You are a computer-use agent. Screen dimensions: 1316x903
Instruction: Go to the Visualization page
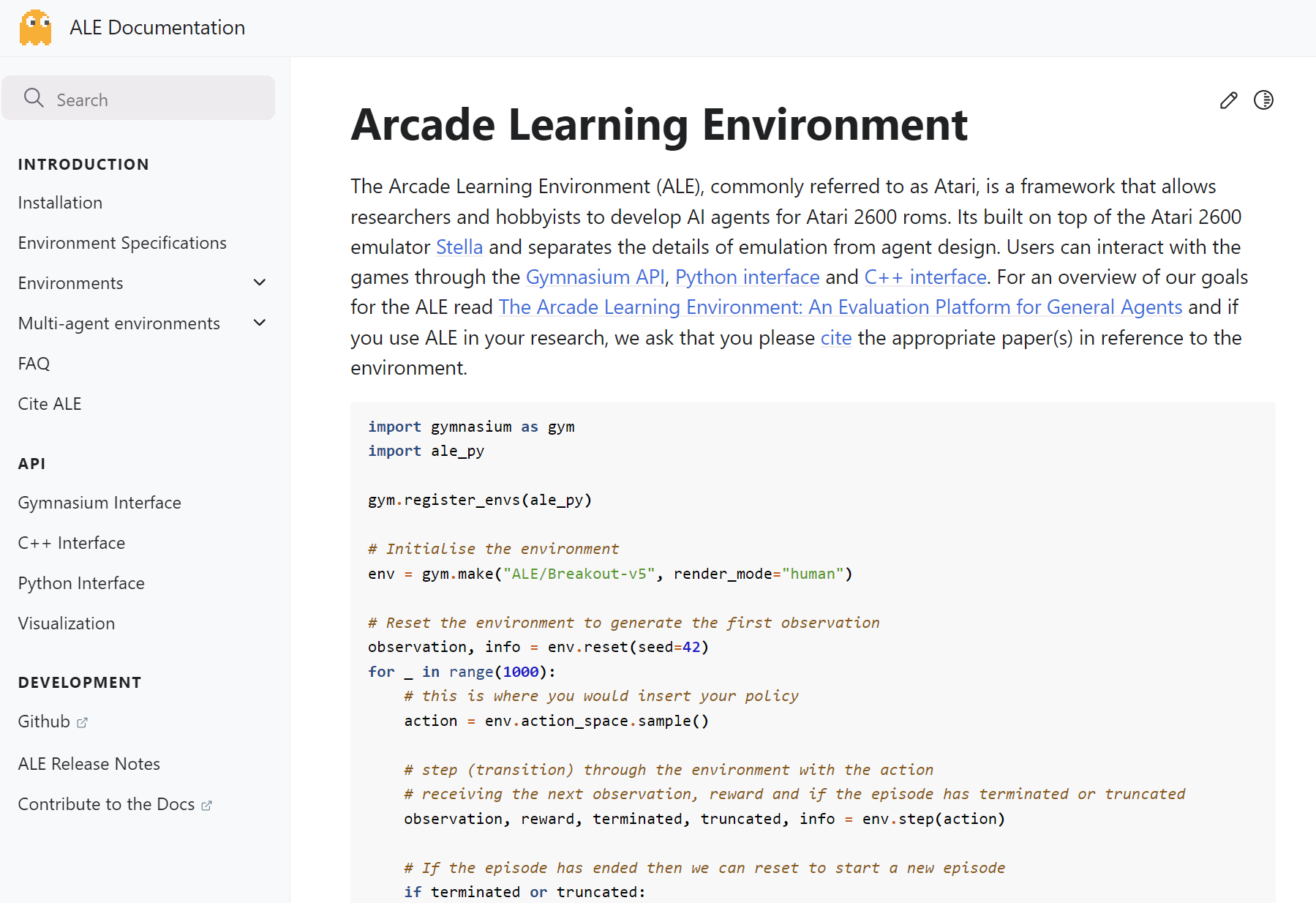[67, 623]
